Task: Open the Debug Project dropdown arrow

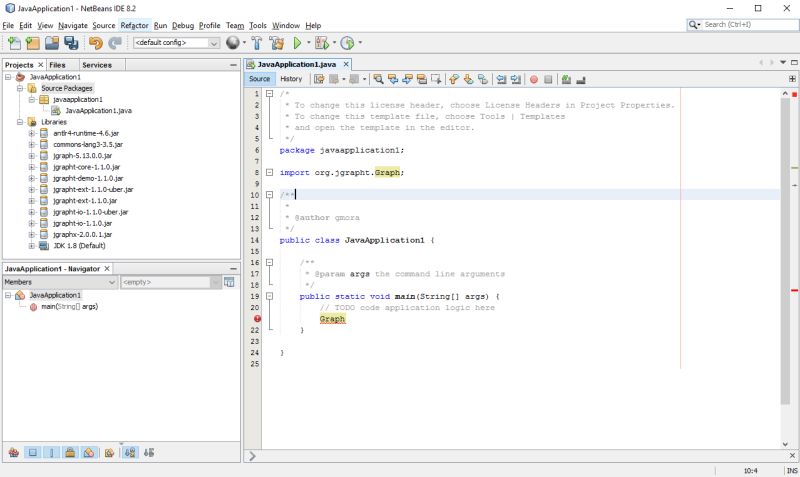Action: (335, 43)
